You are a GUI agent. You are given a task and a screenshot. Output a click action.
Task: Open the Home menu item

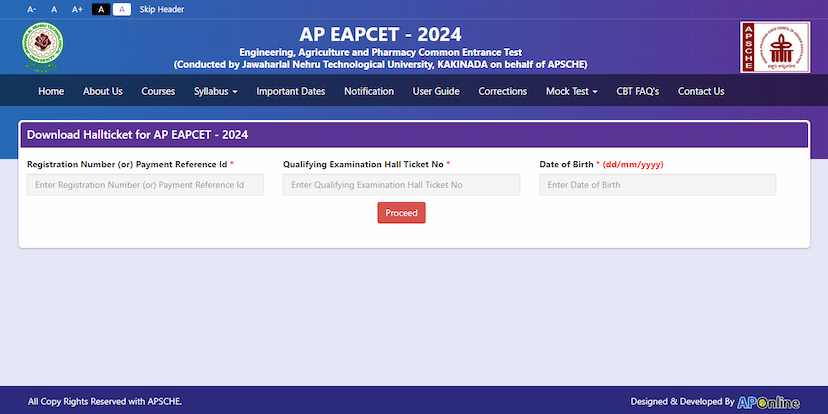pos(51,91)
